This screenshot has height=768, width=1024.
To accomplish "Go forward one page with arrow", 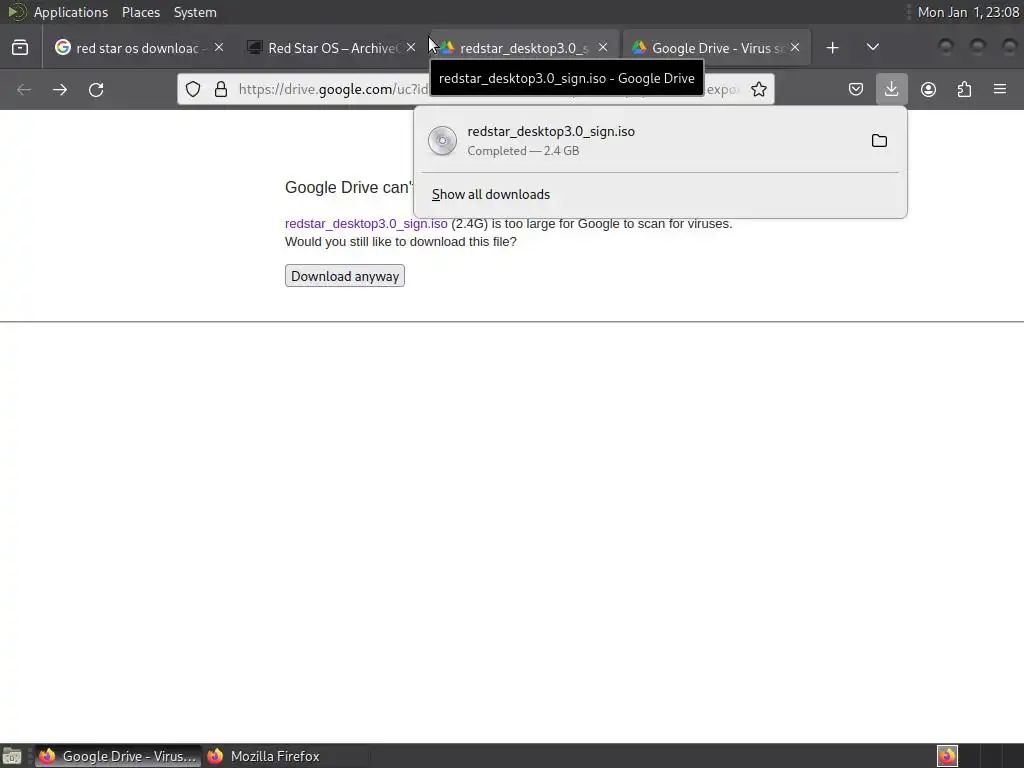I will [60, 89].
